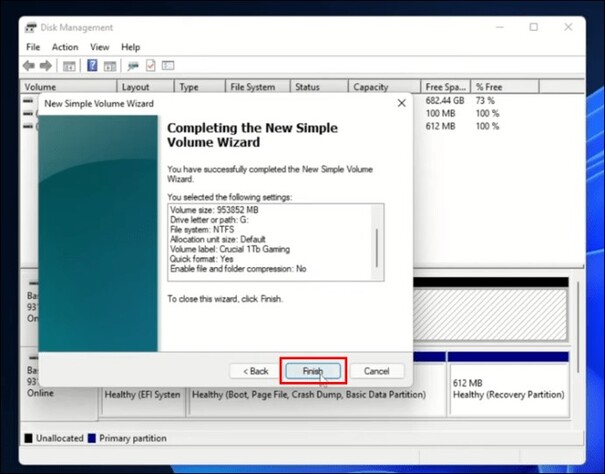
Task: Click Finish to complete the wizard
Action: [x=313, y=371]
